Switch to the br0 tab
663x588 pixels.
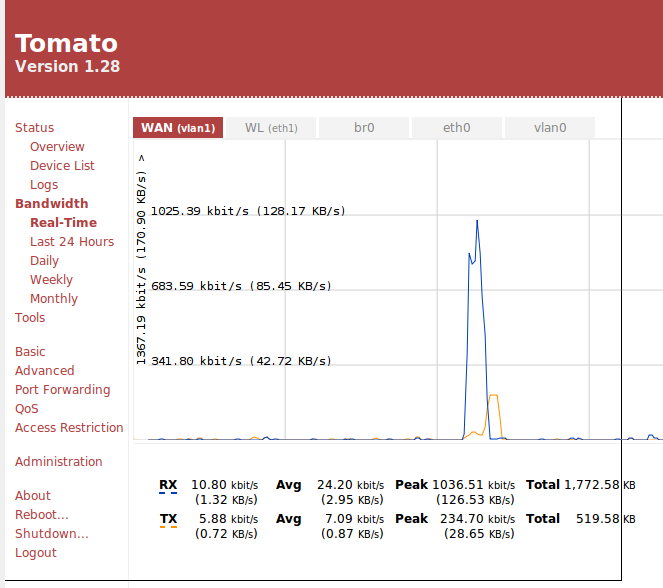(x=364, y=128)
